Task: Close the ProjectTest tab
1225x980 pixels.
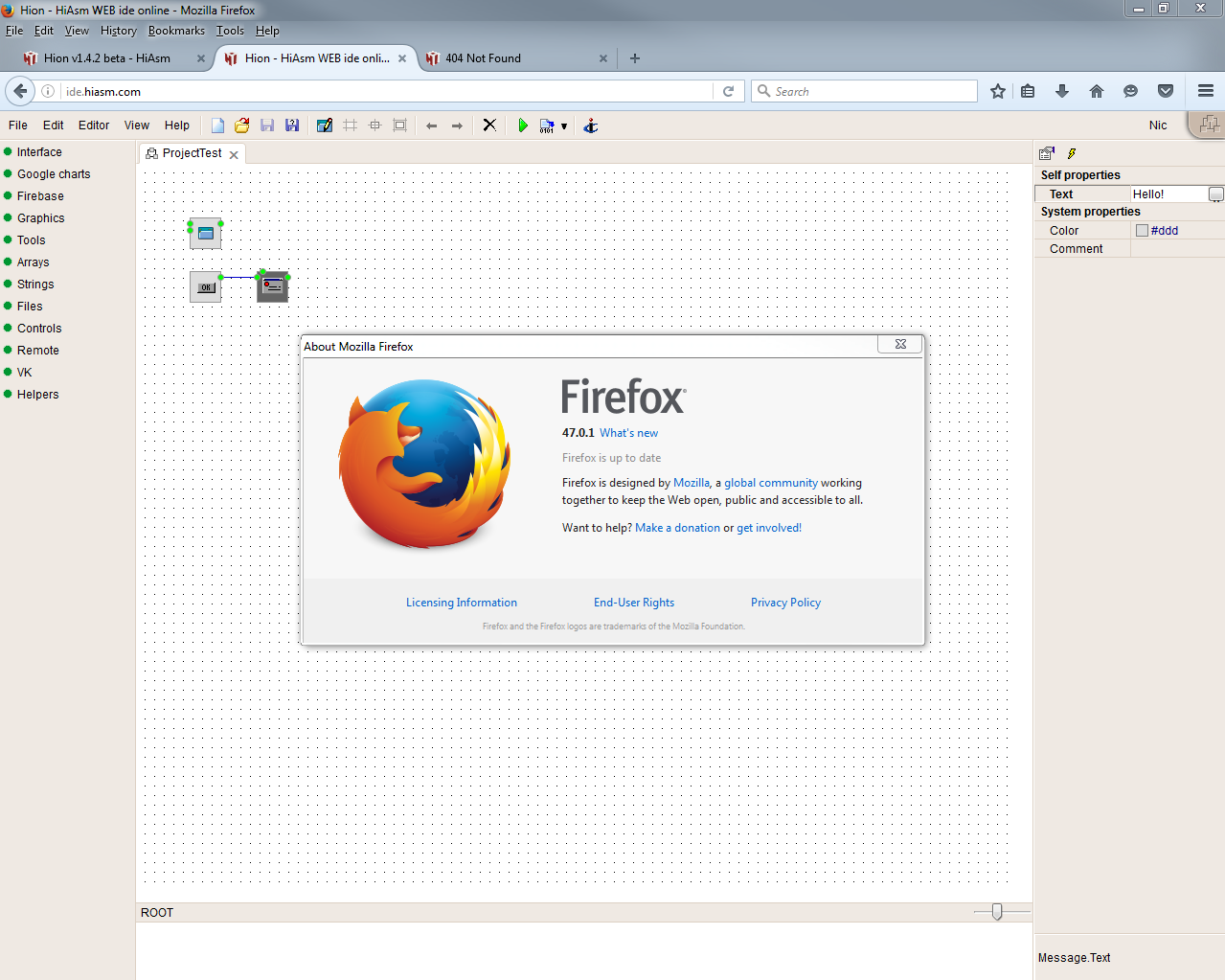Action: click(234, 154)
